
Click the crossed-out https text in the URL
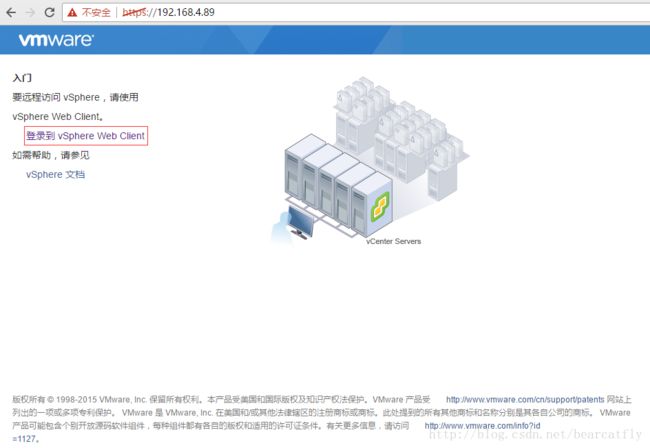[x=134, y=12]
